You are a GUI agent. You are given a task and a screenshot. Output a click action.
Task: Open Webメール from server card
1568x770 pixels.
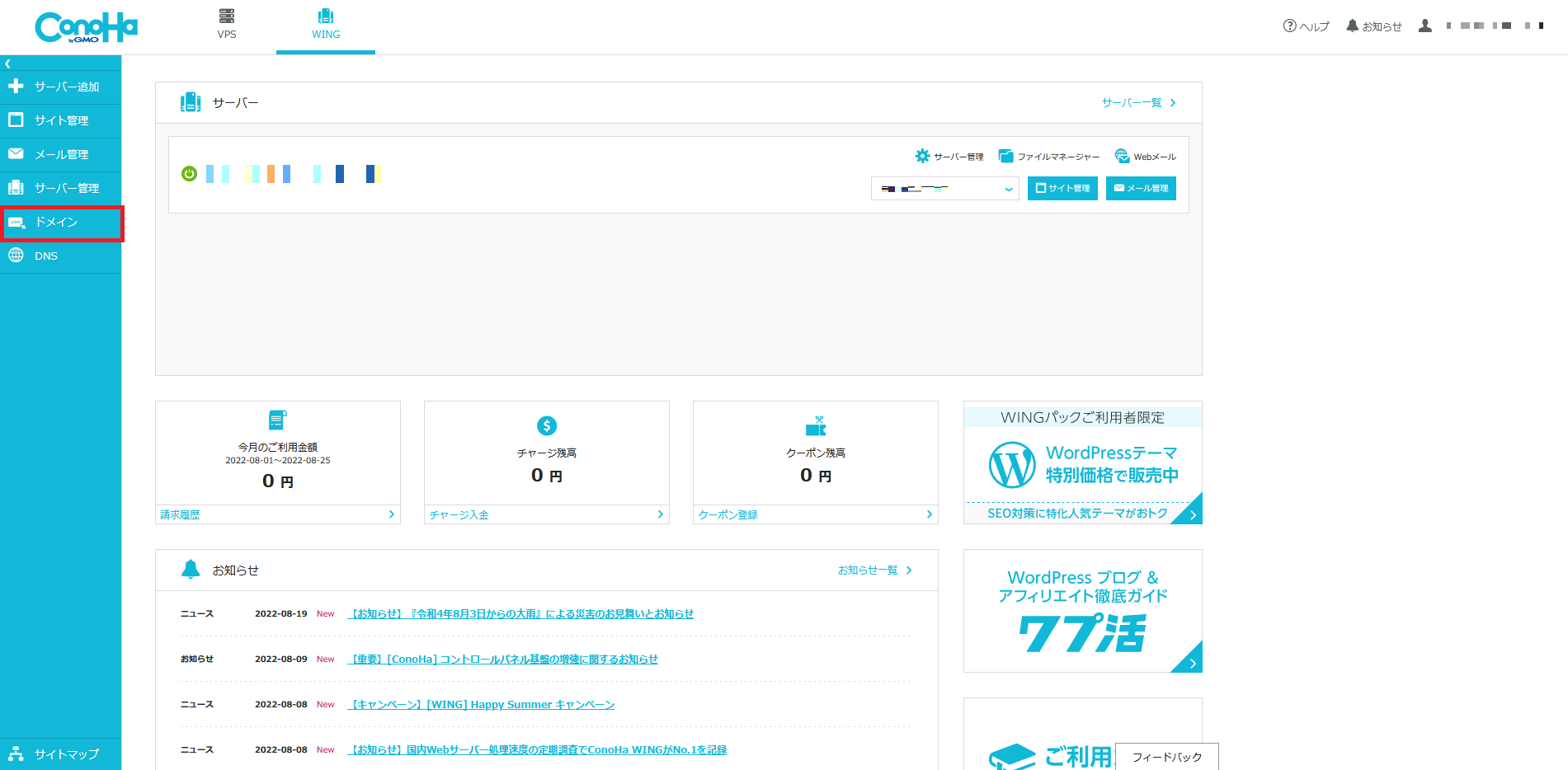coord(1146,156)
